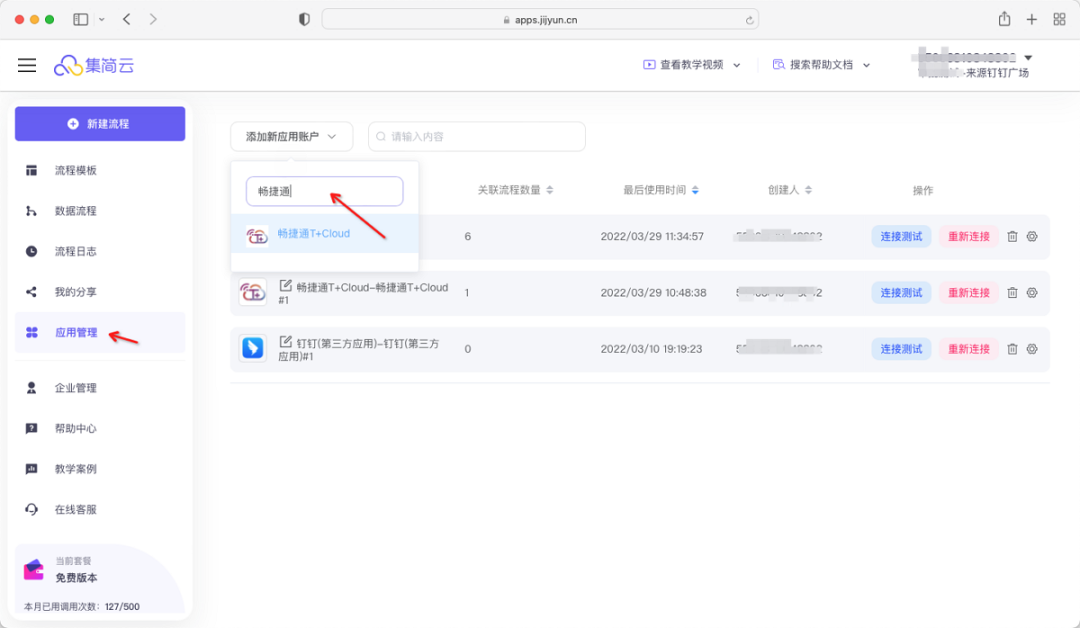Screen dimensions: 1080x628
Task: Click the 钉钉 app icon
Action: 253,348
